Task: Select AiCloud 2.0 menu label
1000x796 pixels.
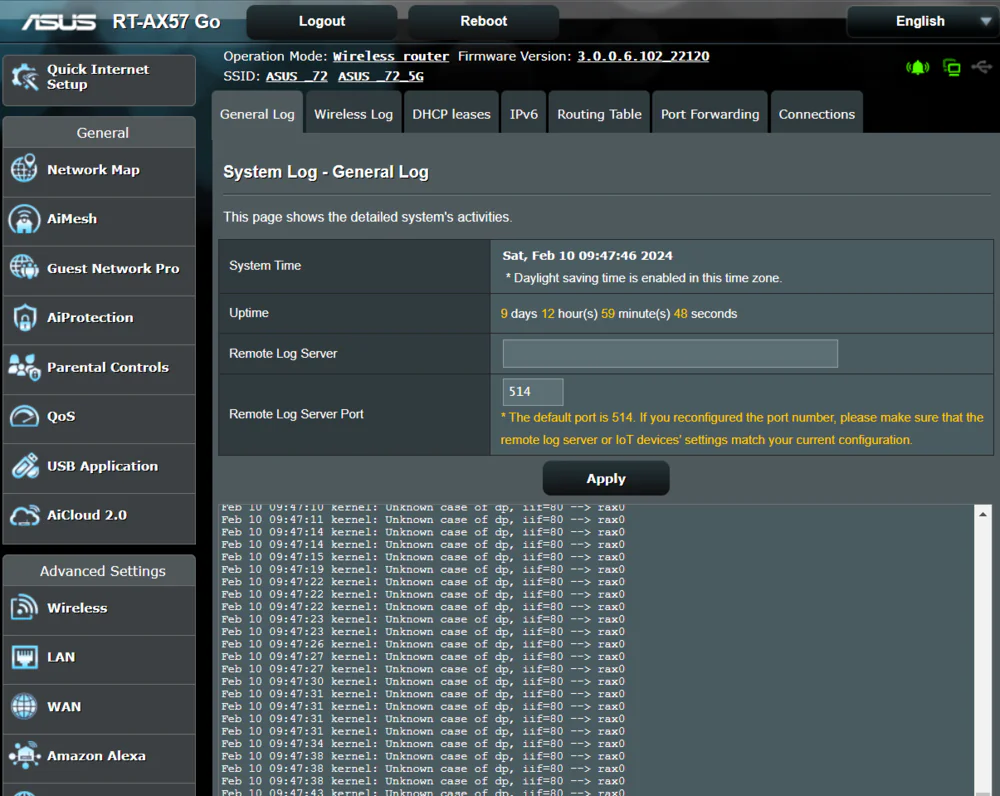Action: [x=87, y=515]
